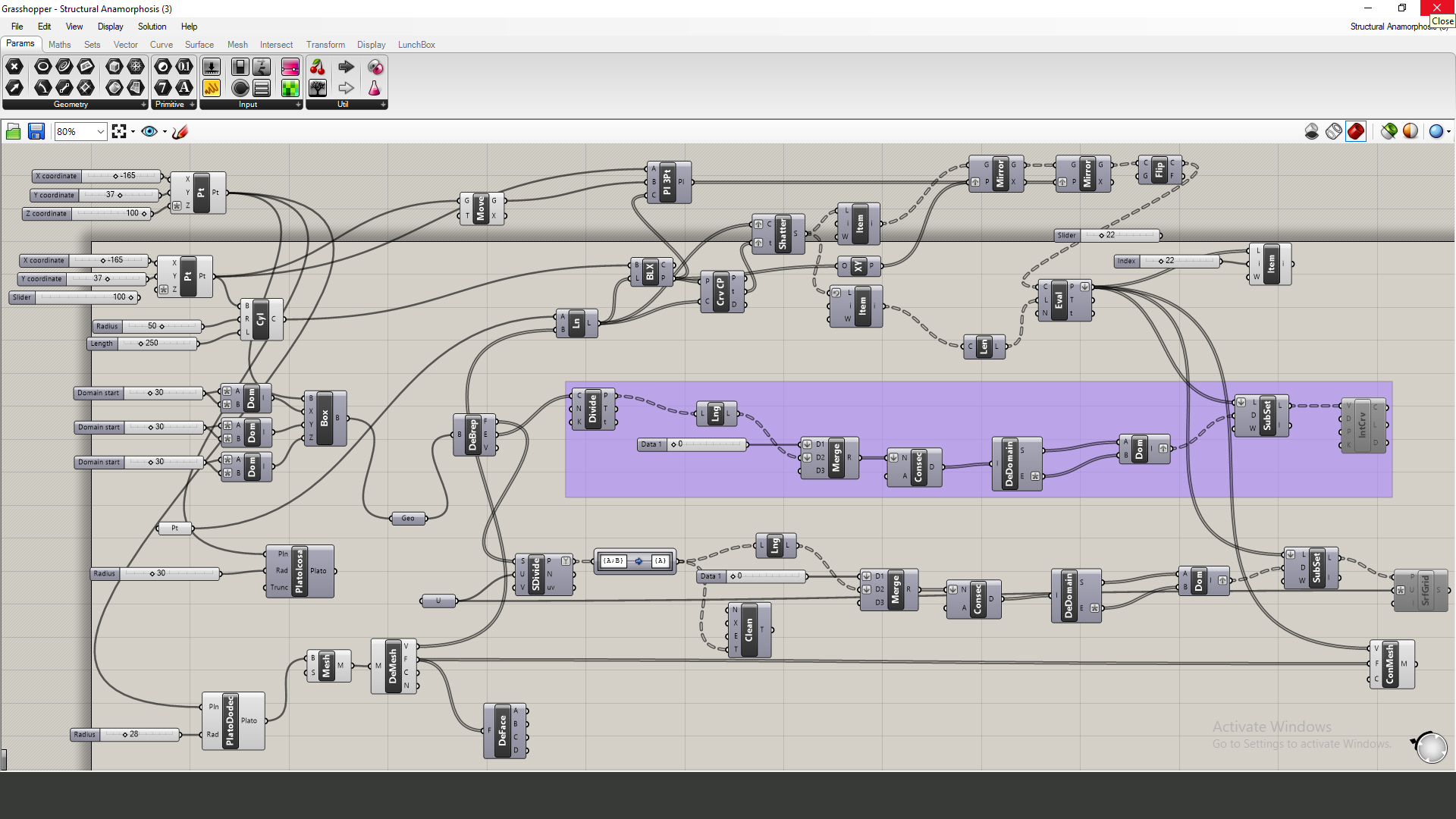Viewport: 1456px width, 819px height.
Task: Toggle only-selected preview green icon
Action: 1389,131
